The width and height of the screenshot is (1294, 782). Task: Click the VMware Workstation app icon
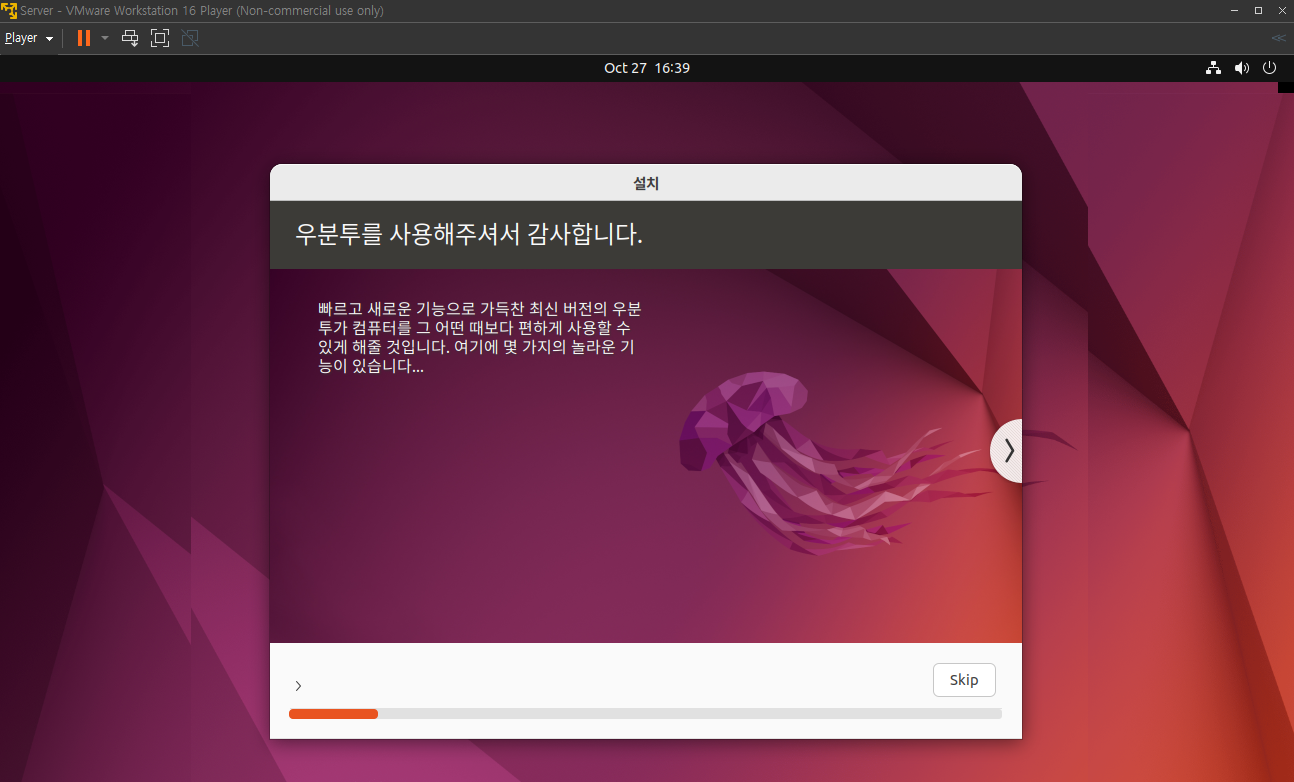click(9, 10)
